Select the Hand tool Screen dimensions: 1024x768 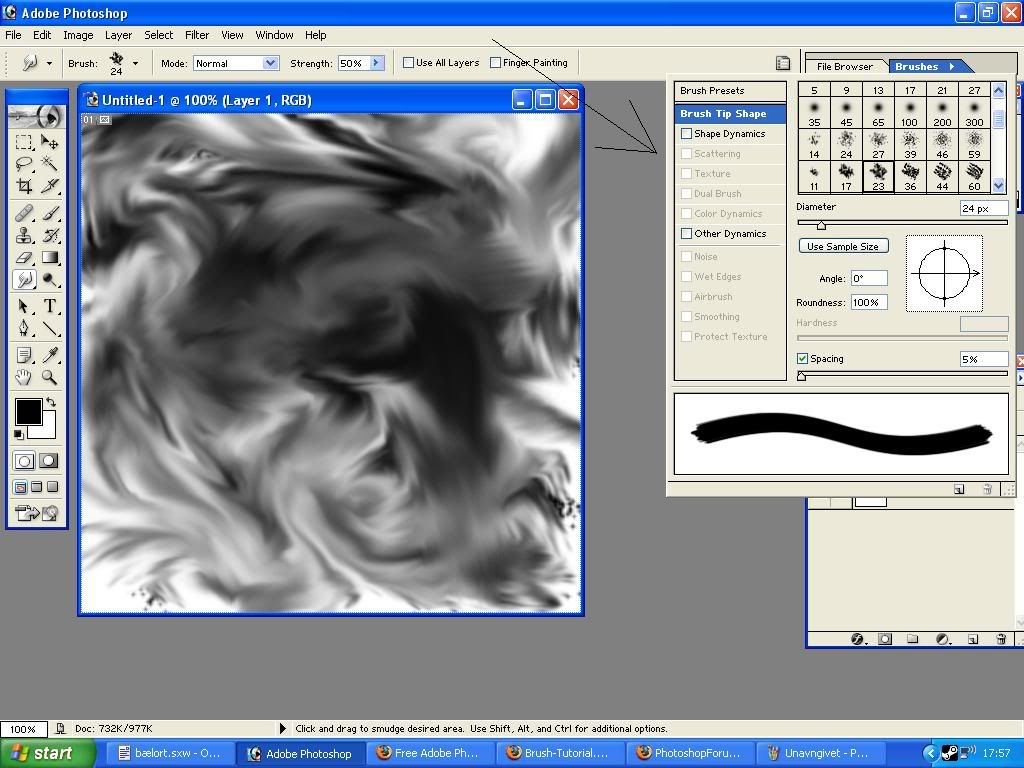point(24,377)
